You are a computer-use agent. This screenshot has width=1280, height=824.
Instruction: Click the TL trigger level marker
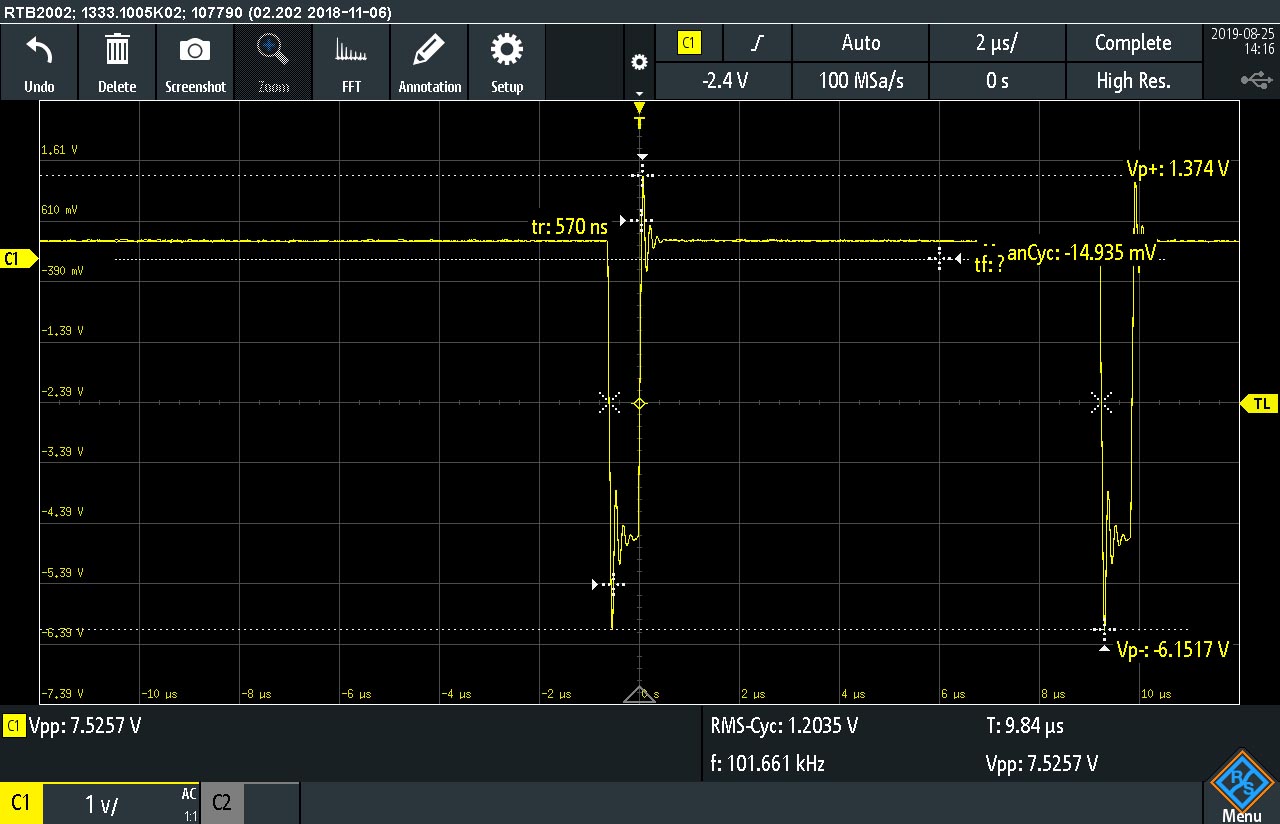tap(1258, 403)
